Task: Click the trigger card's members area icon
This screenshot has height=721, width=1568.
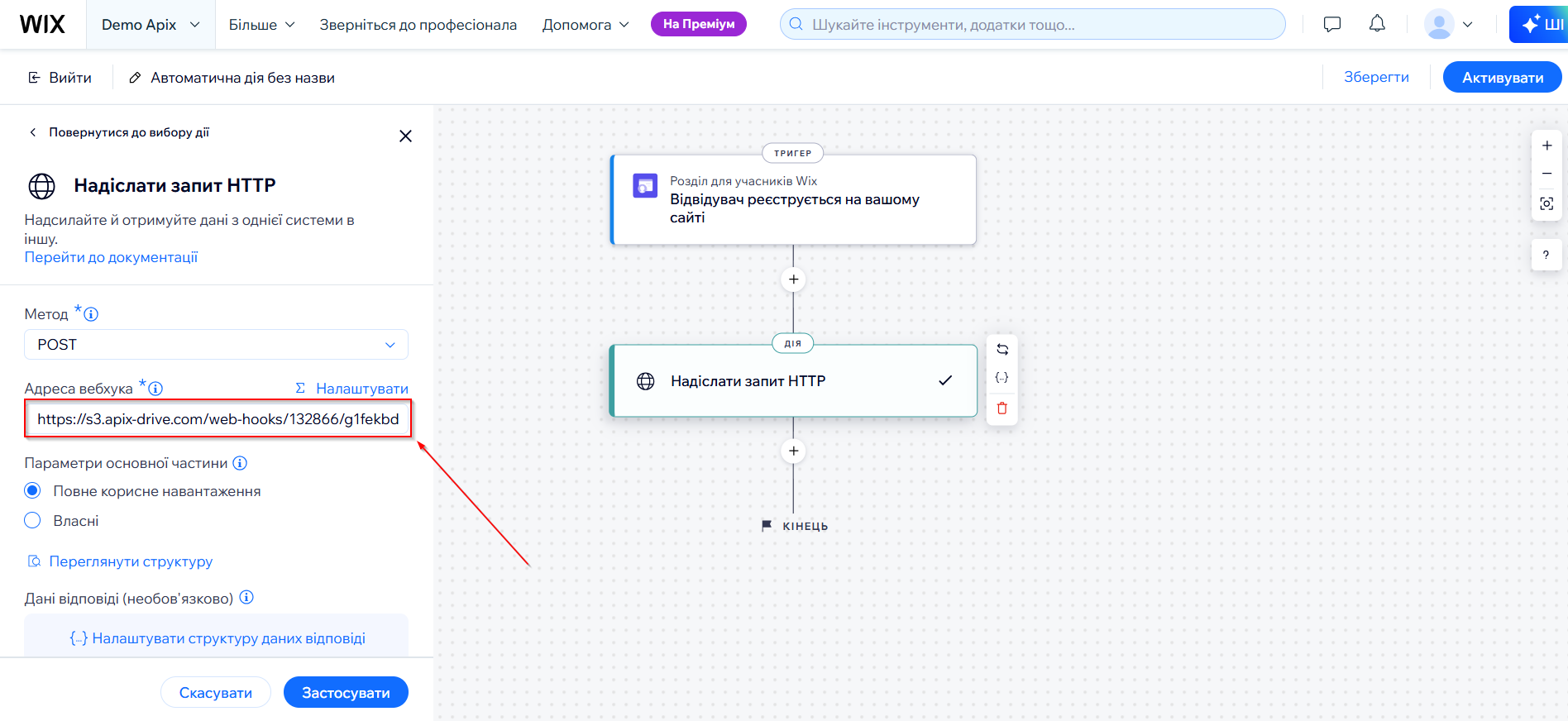Action: pyautogui.click(x=645, y=185)
